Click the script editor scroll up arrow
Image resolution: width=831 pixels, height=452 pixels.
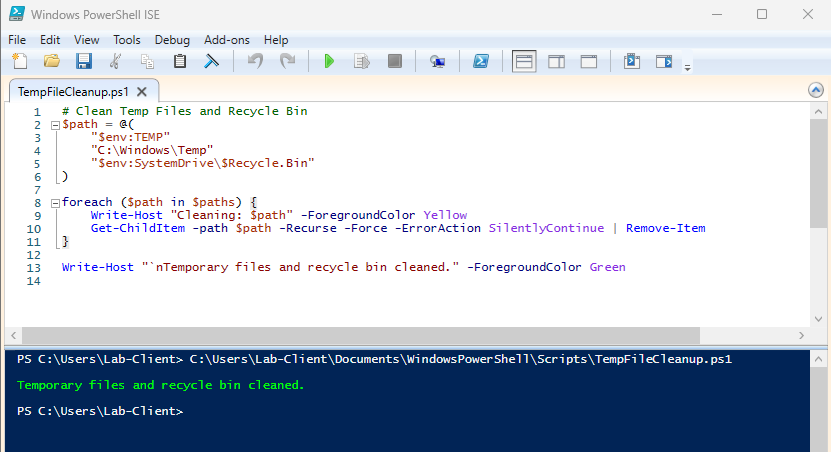tap(818, 111)
